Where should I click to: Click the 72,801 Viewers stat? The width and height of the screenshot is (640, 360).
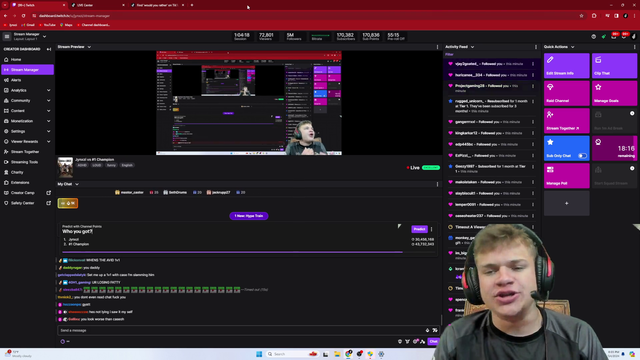(x=266, y=37)
